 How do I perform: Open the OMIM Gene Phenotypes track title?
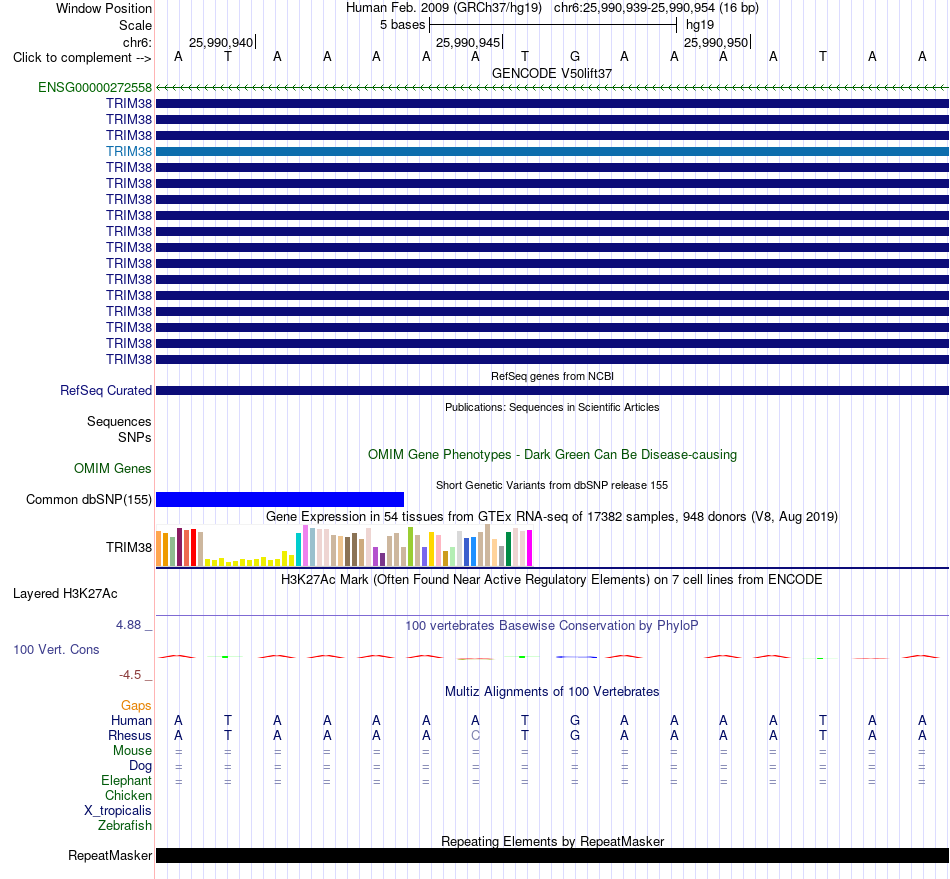[552, 454]
